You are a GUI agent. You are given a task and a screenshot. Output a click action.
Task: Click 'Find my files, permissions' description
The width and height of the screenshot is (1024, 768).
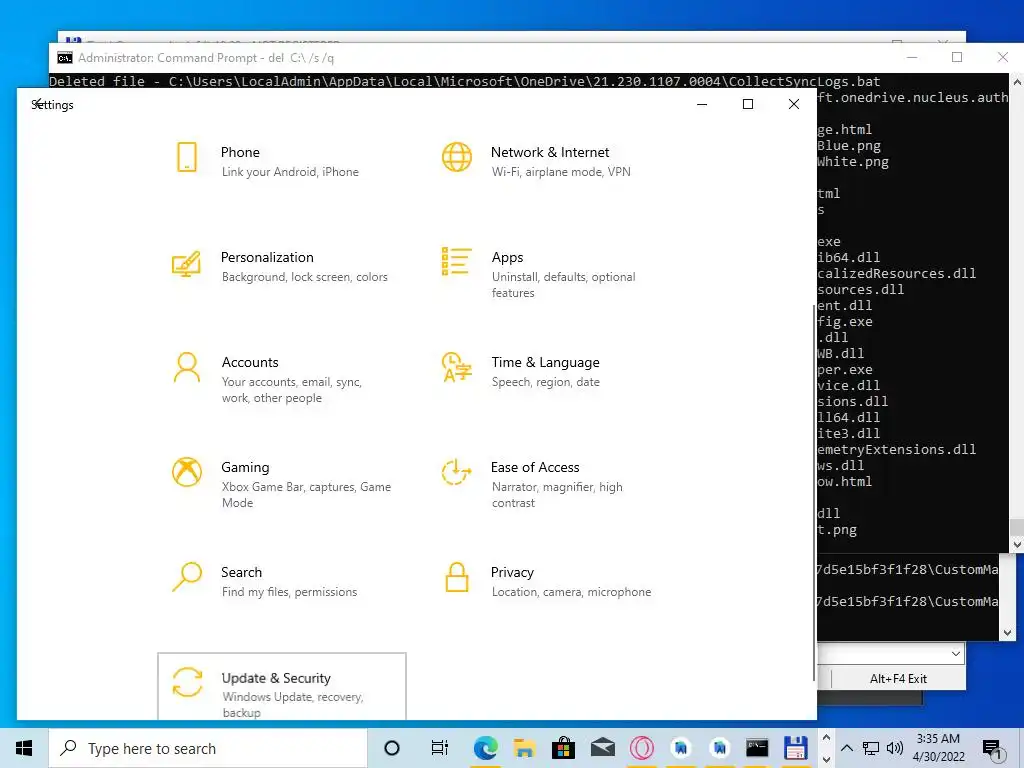coord(289,592)
